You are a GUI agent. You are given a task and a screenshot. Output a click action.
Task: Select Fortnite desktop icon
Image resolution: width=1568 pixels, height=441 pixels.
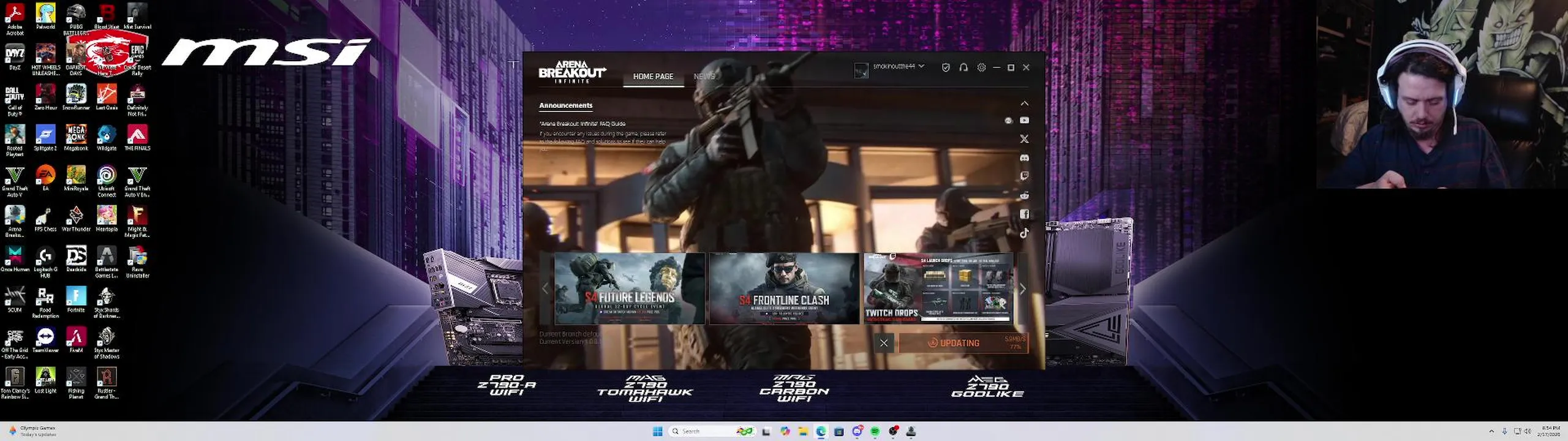[x=76, y=300]
